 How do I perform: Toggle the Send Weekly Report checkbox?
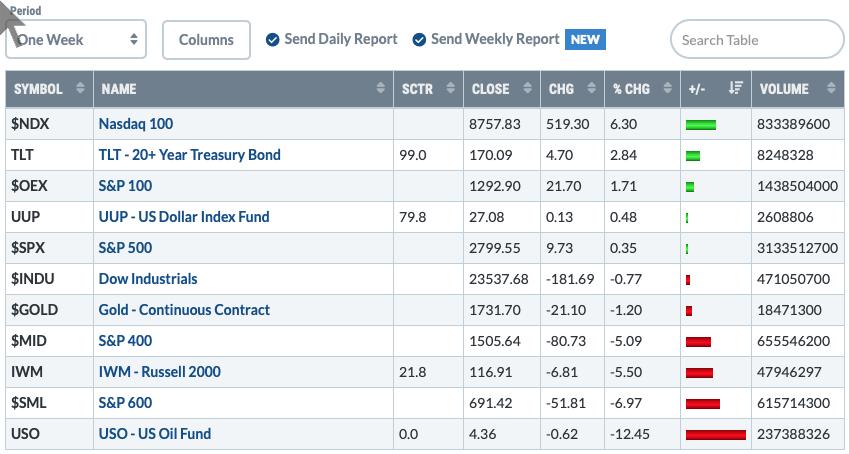click(419, 40)
